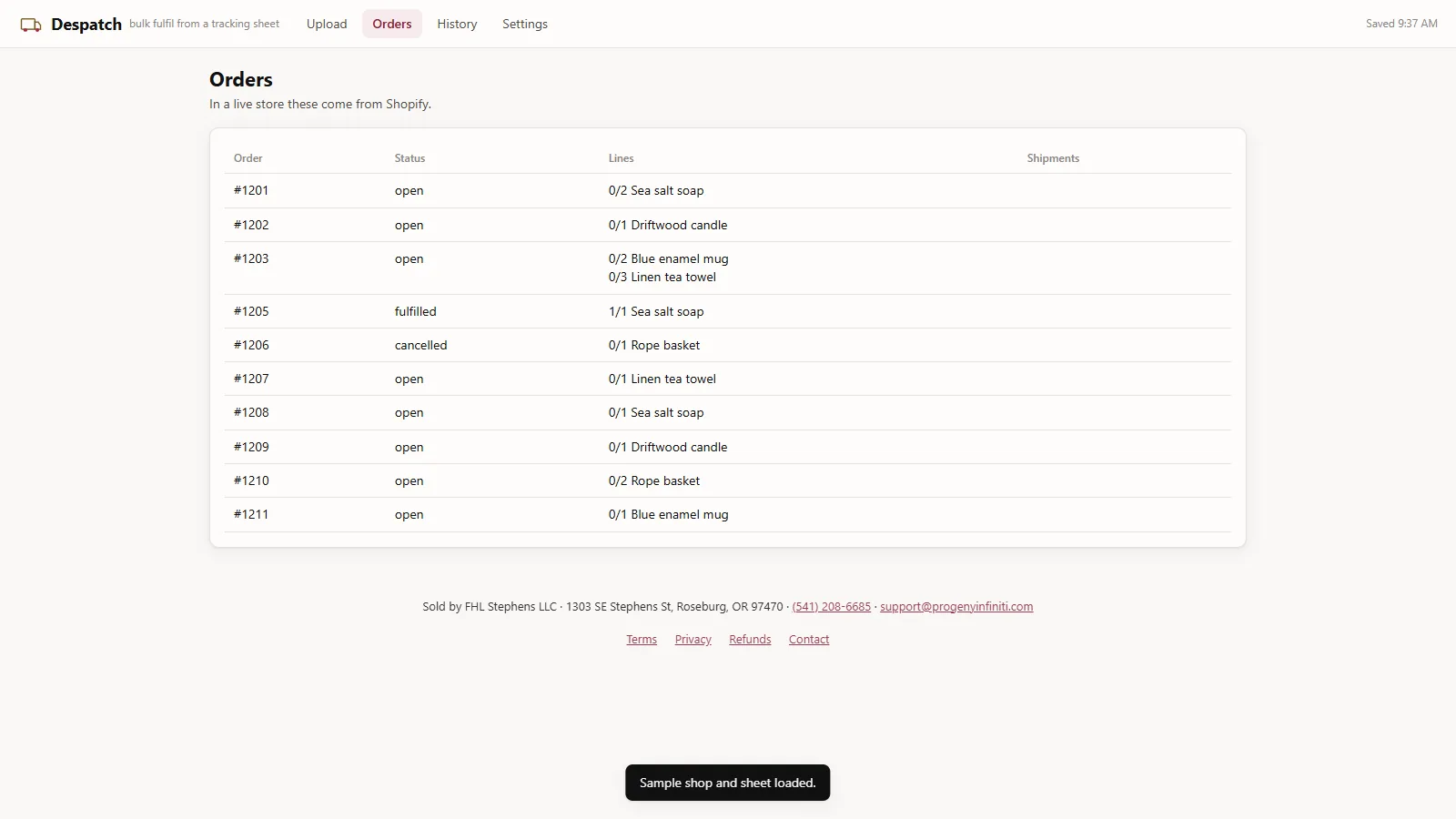The width and height of the screenshot is (1456, 819).
Task: Open the Settings tab
Action: point(525,24)
